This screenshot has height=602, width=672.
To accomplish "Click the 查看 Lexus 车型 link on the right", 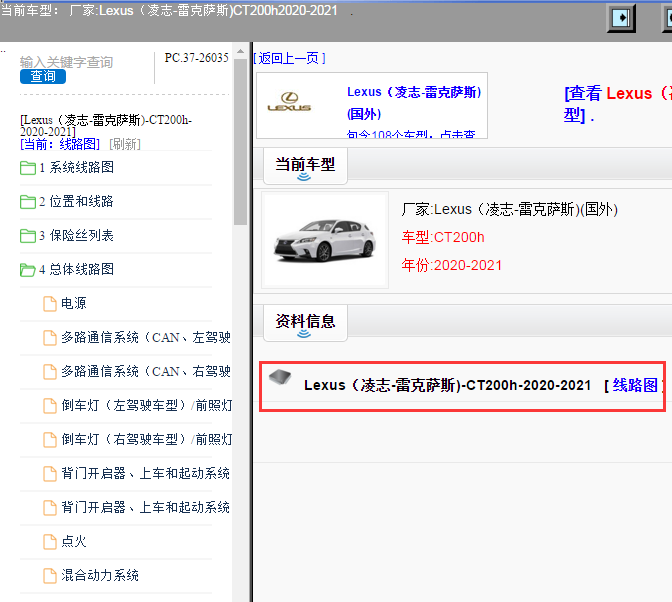I will [x=617, y=104].
